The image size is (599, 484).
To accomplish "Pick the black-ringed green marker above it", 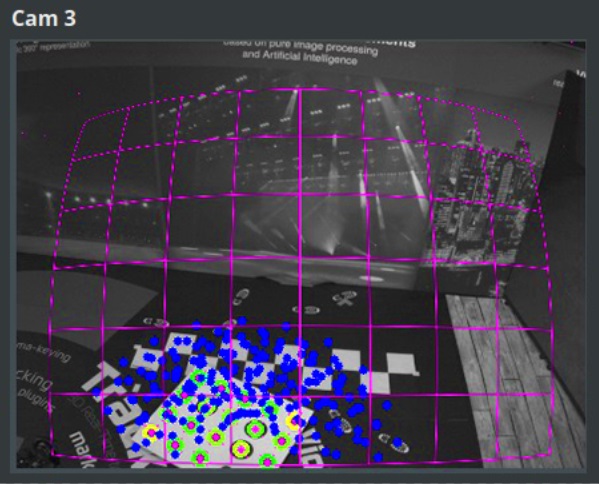I will 255,429.
